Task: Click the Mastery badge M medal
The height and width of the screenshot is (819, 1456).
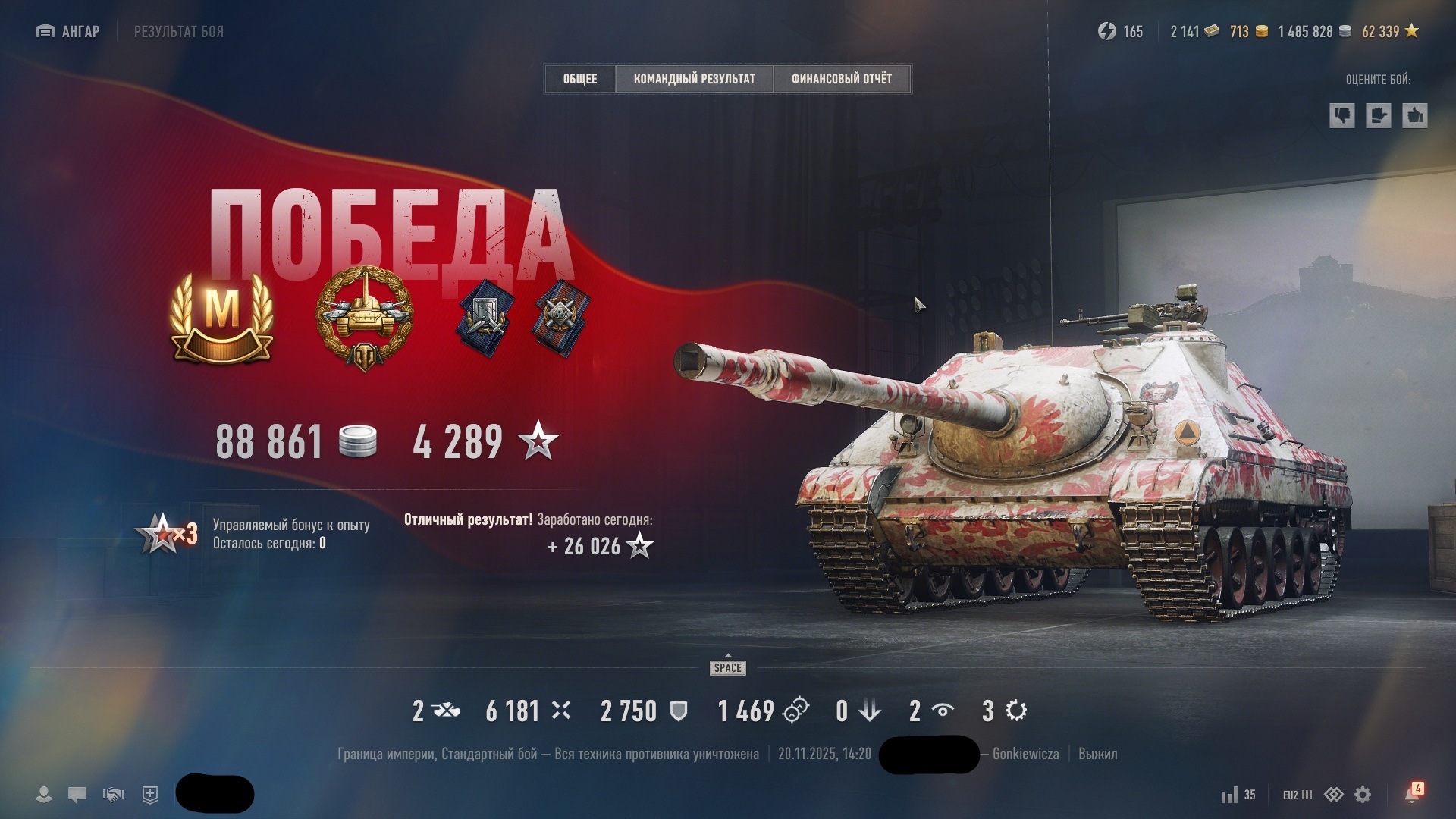Action: click(221, 317)
